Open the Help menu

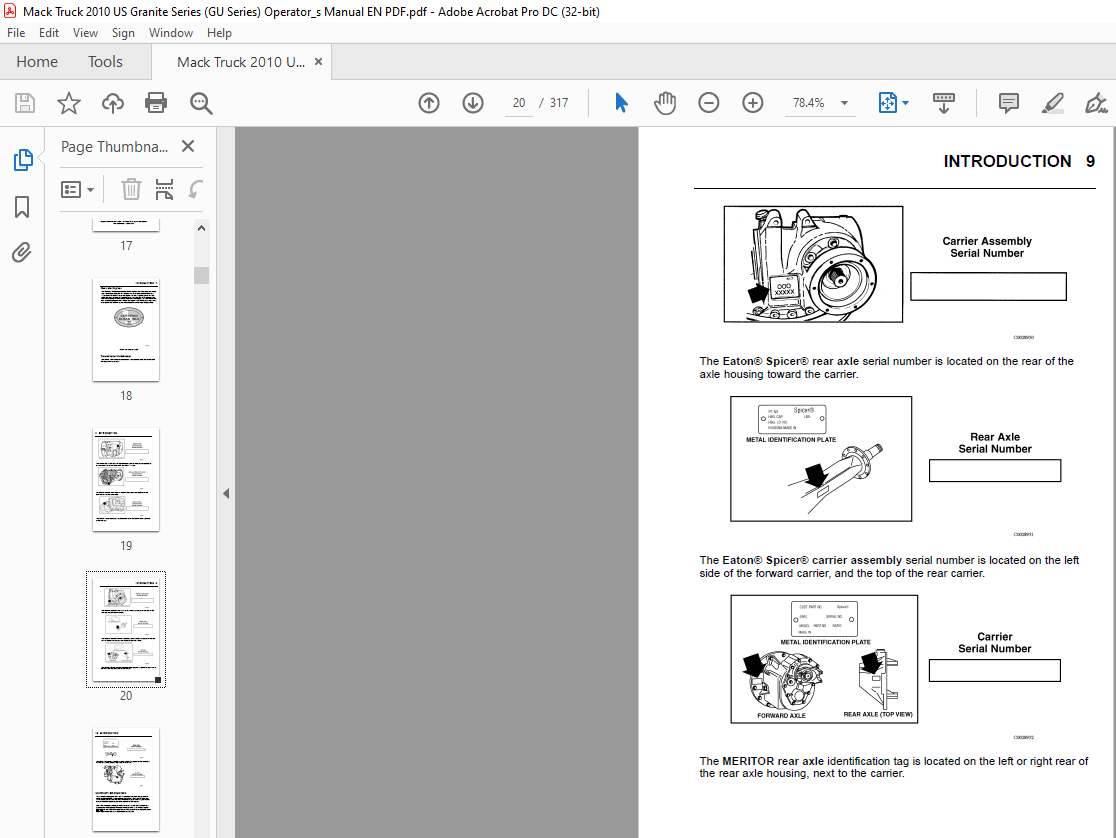(219, 33)
